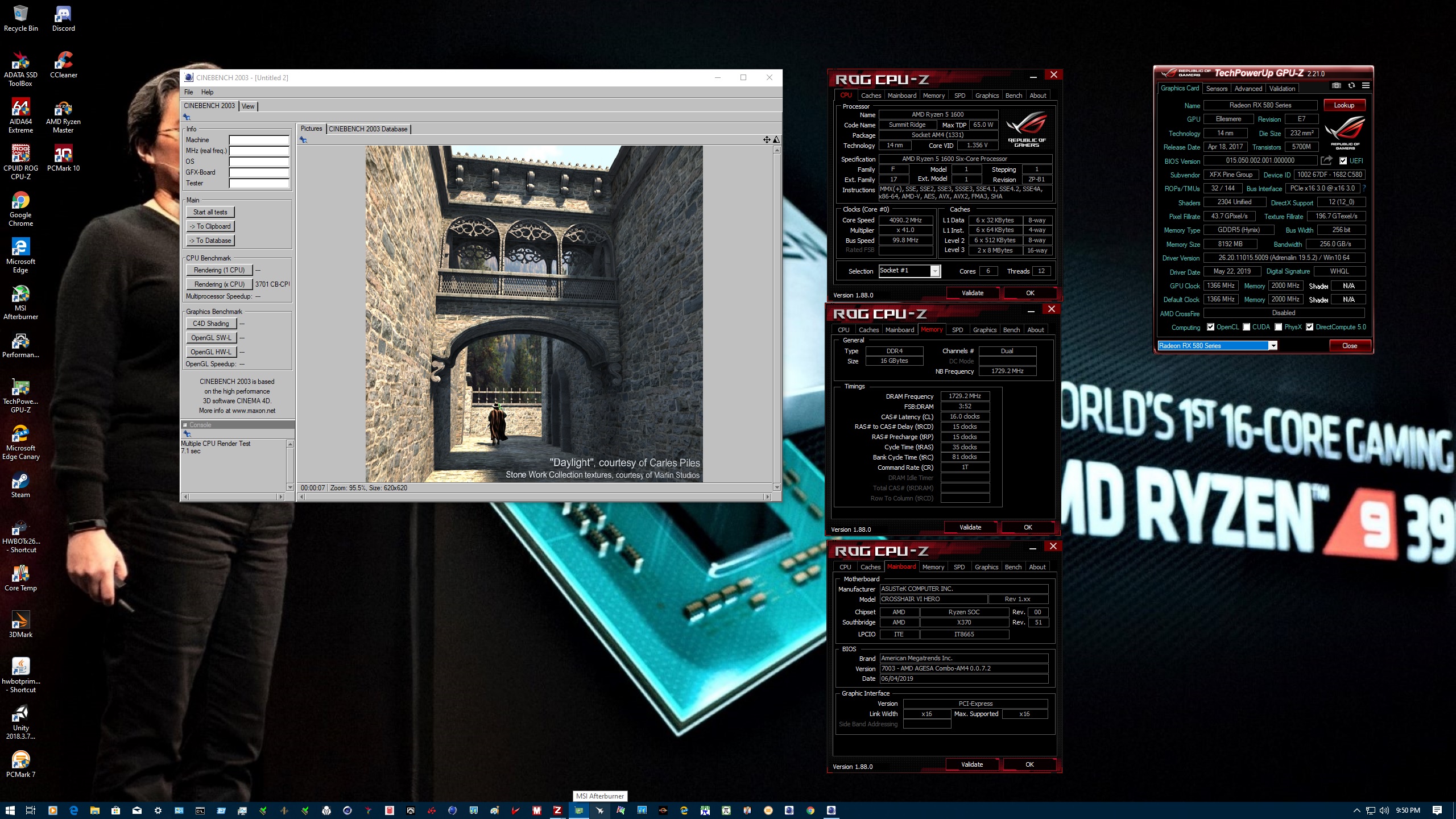Click the To Clipboard button in Cinebench

coord(210,226)
